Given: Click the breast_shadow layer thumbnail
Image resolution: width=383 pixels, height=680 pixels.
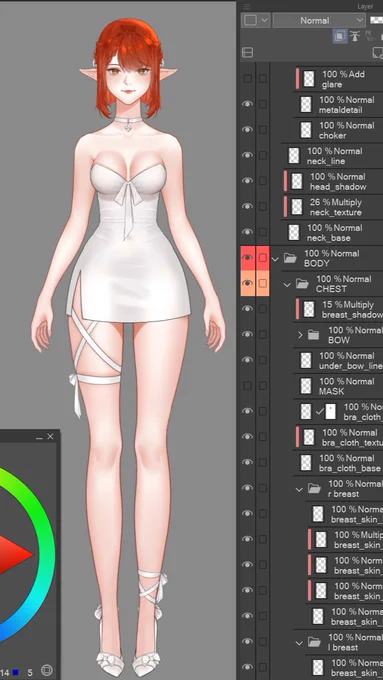Looking at the screenshot, I should click(308, 309).
